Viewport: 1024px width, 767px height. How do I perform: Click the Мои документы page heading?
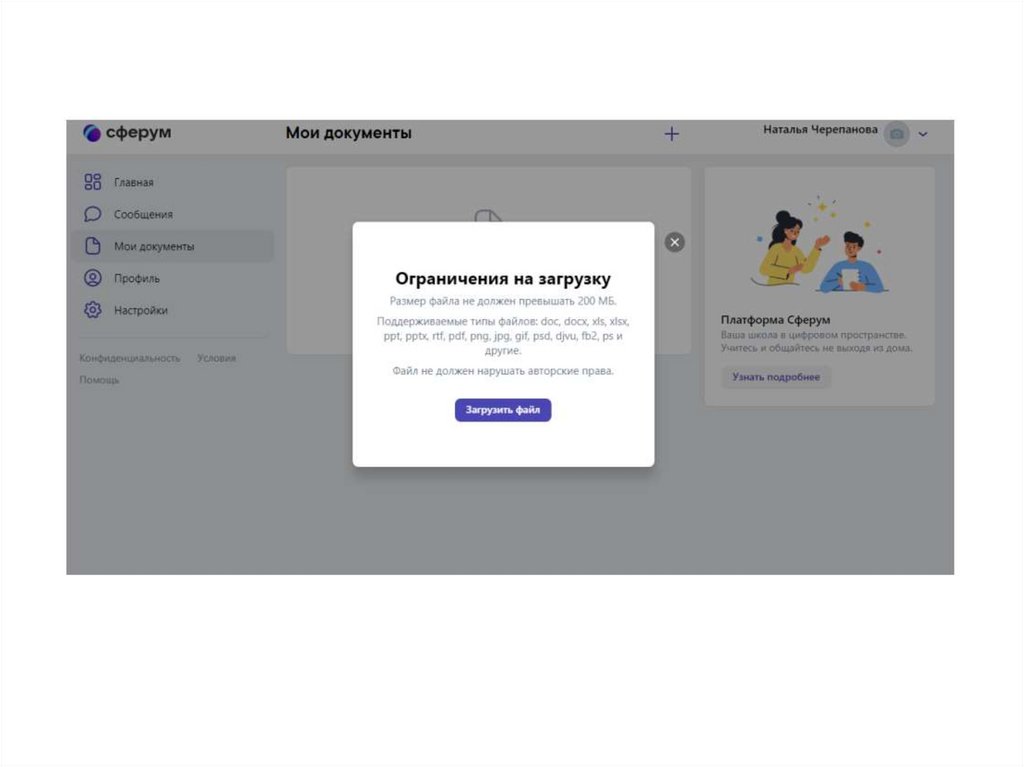tap(349, 133)
